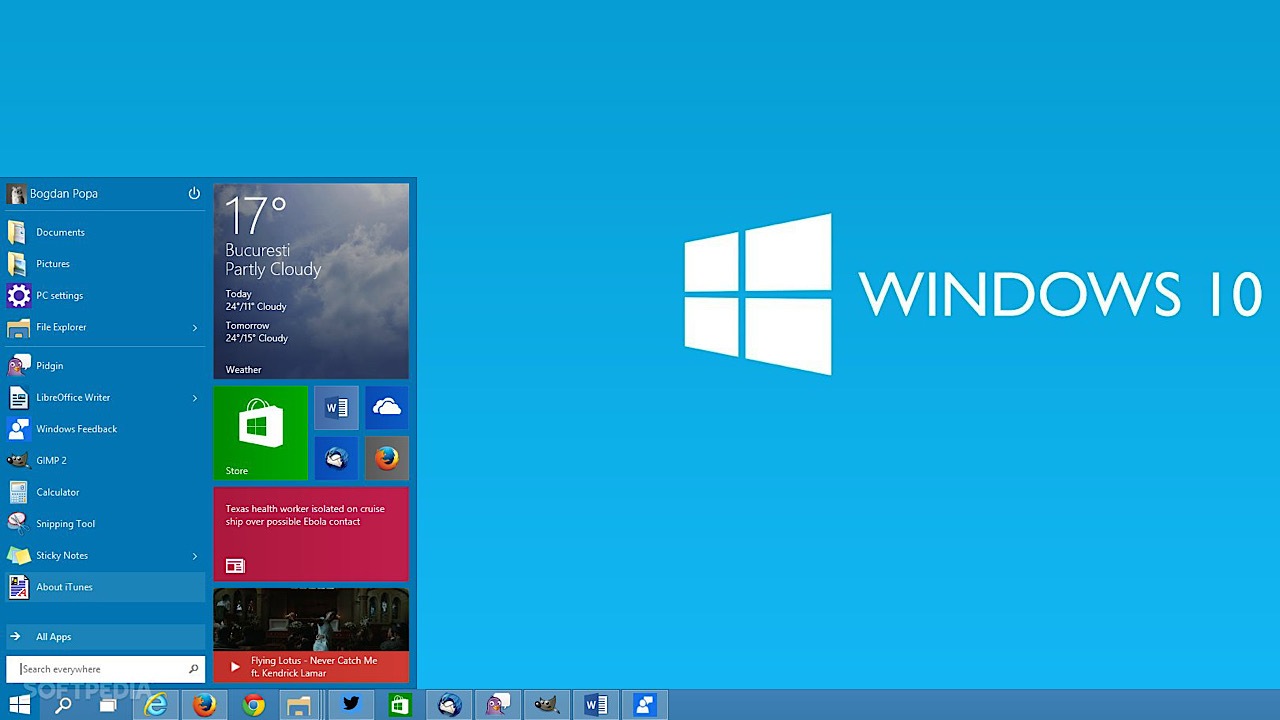Show All Apps in the Start menu

pos(105,637)
